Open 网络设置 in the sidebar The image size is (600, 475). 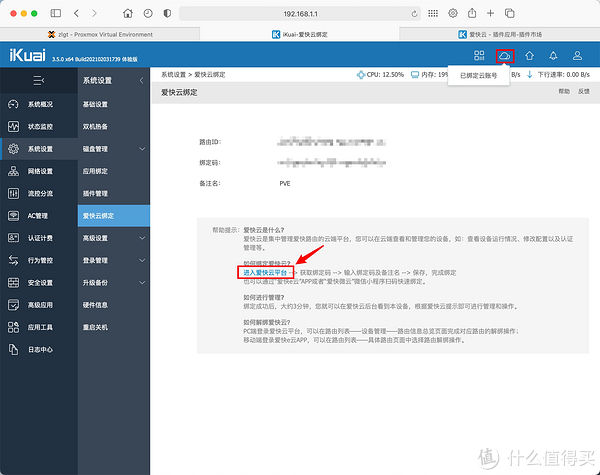[39, 171]
